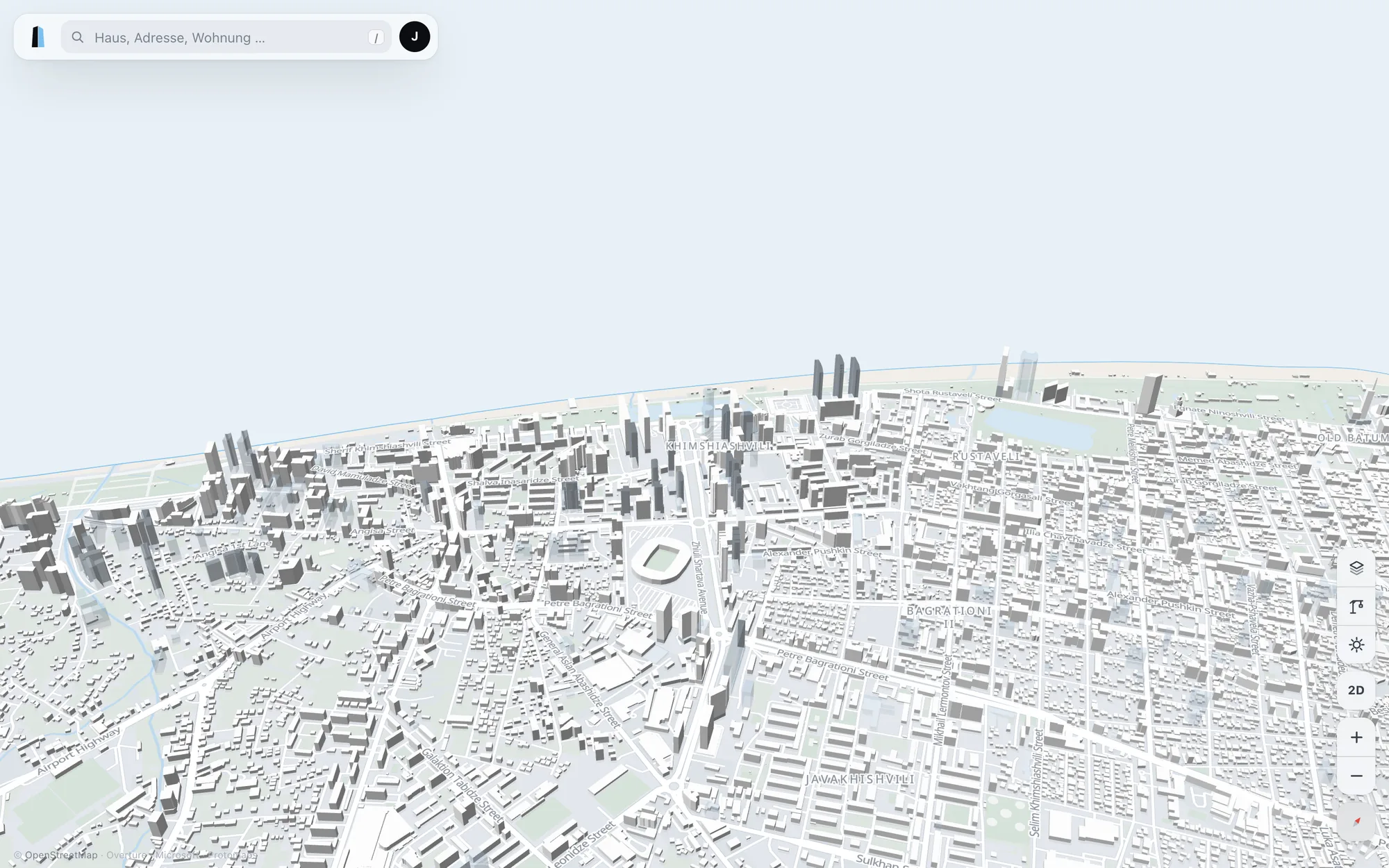Open the map layers panel

1356,568
